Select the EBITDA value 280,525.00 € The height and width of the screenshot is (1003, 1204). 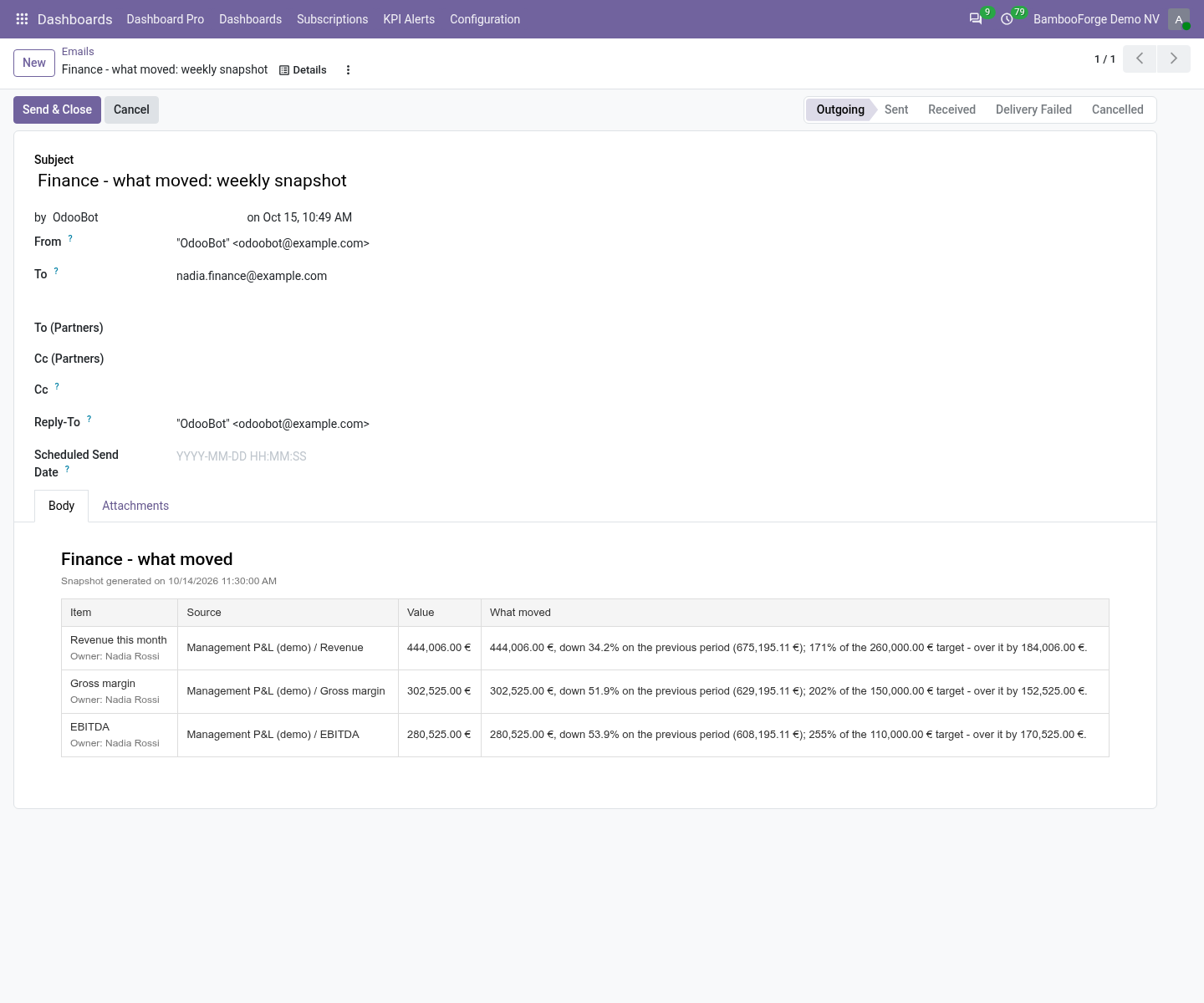[439, 735]
